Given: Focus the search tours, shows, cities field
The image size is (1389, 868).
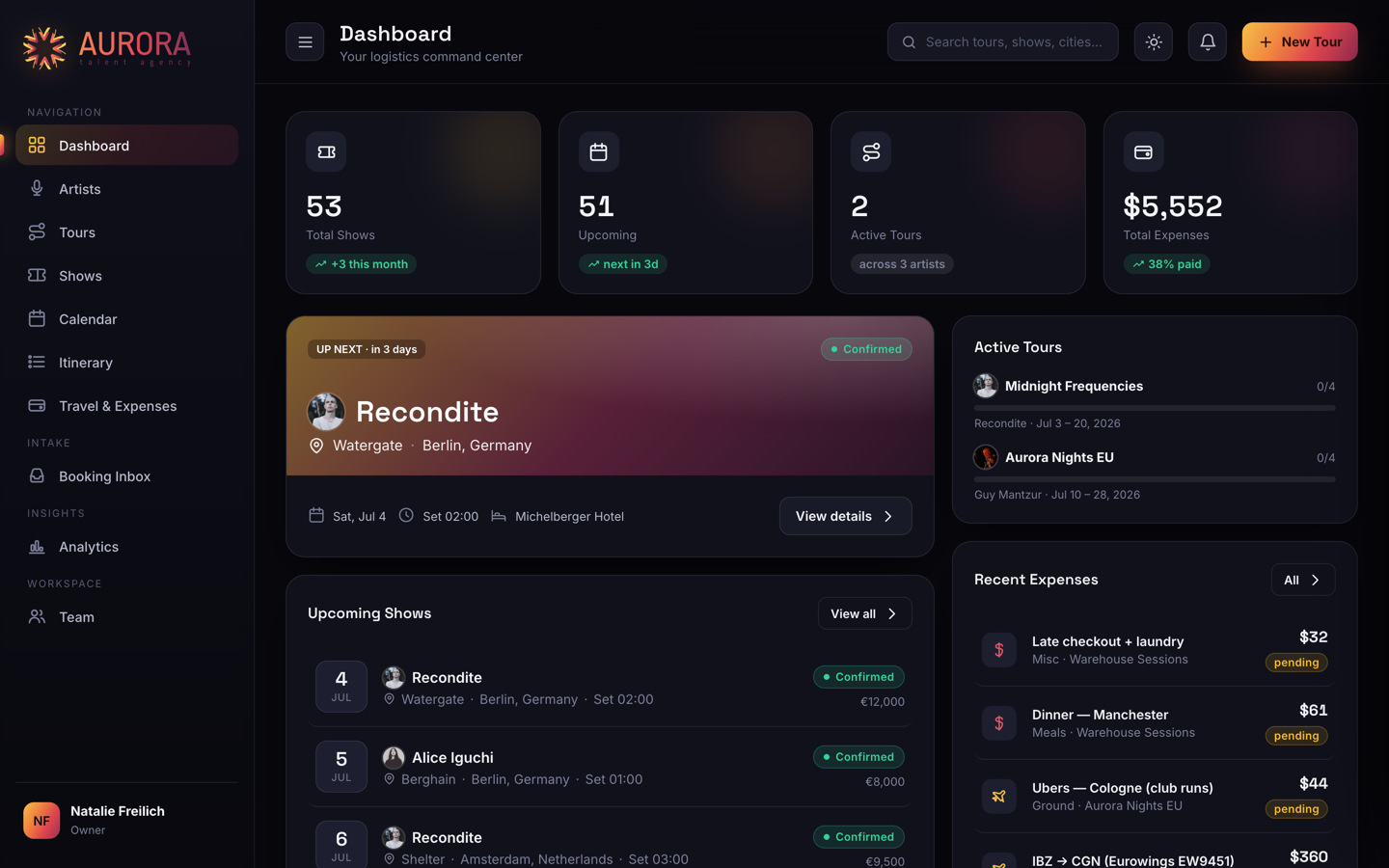Looking at the screenshot, I should pyautogui.click(x=1002, y=42).
